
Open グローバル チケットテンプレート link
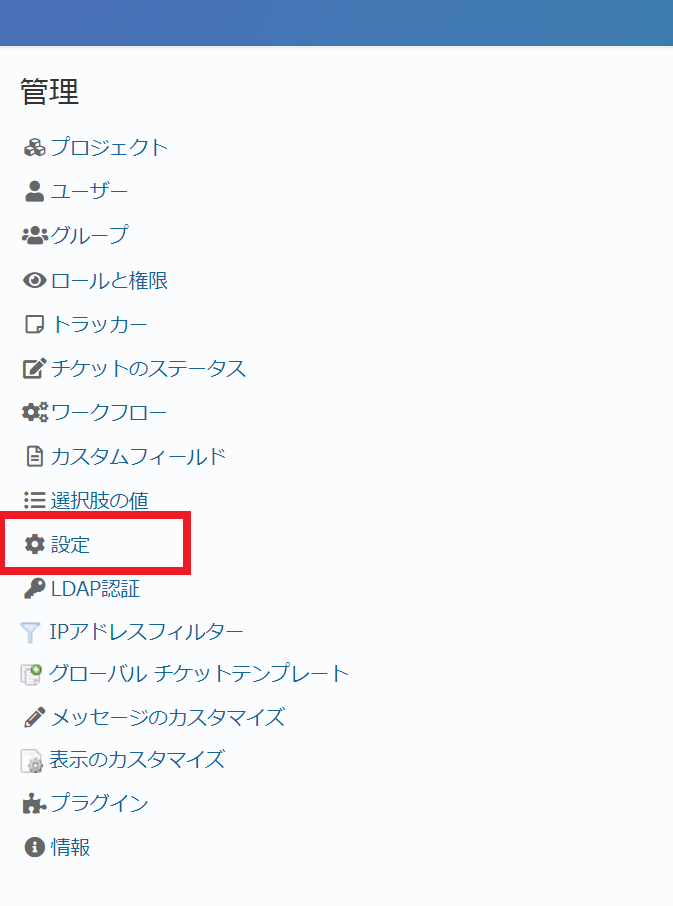click(x=199, y=674)
